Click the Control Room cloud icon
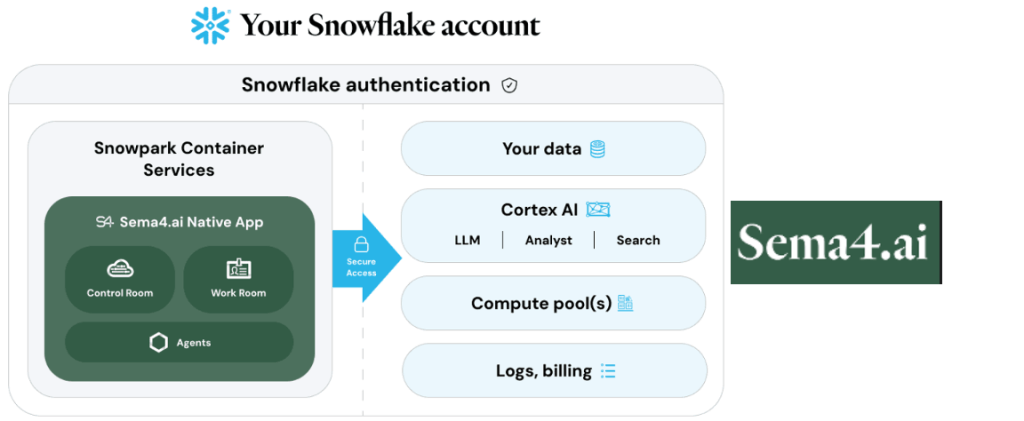The height and width of the screenshot is (421, 1024). 120,268
